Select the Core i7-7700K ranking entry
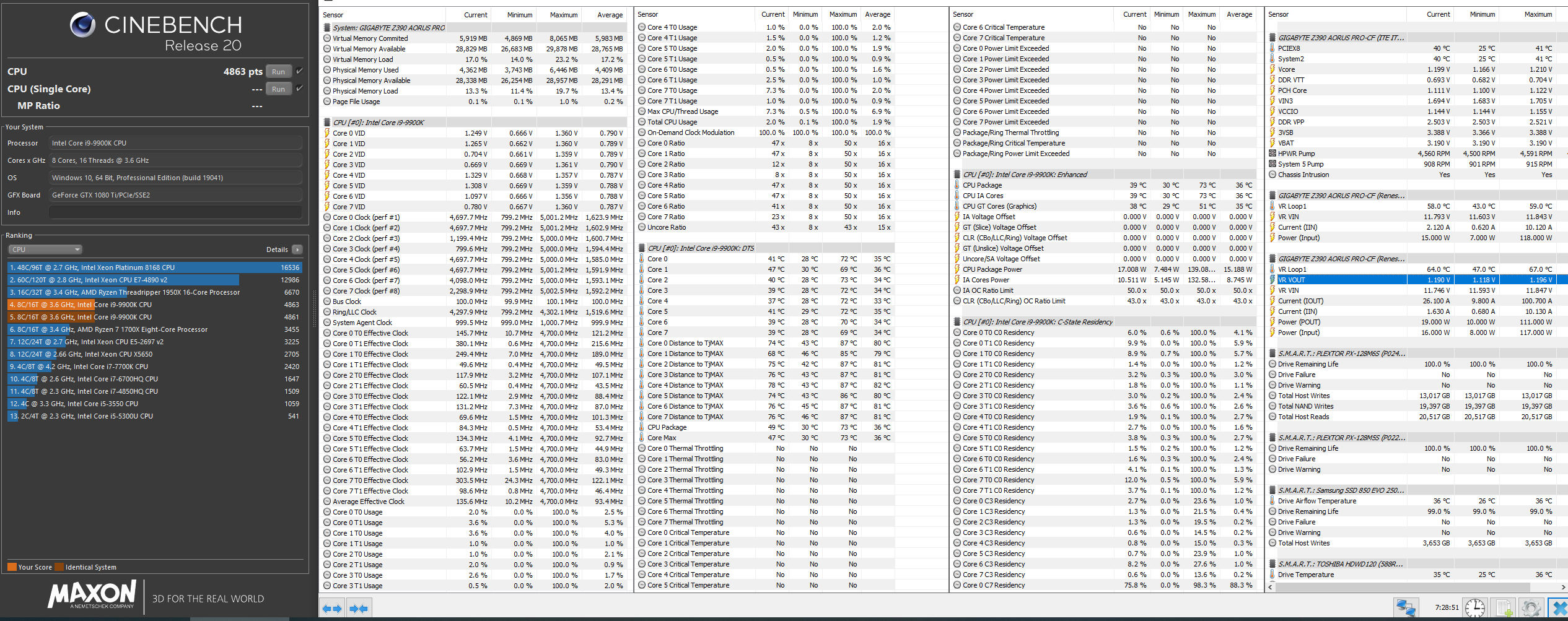 coord(155,367)
